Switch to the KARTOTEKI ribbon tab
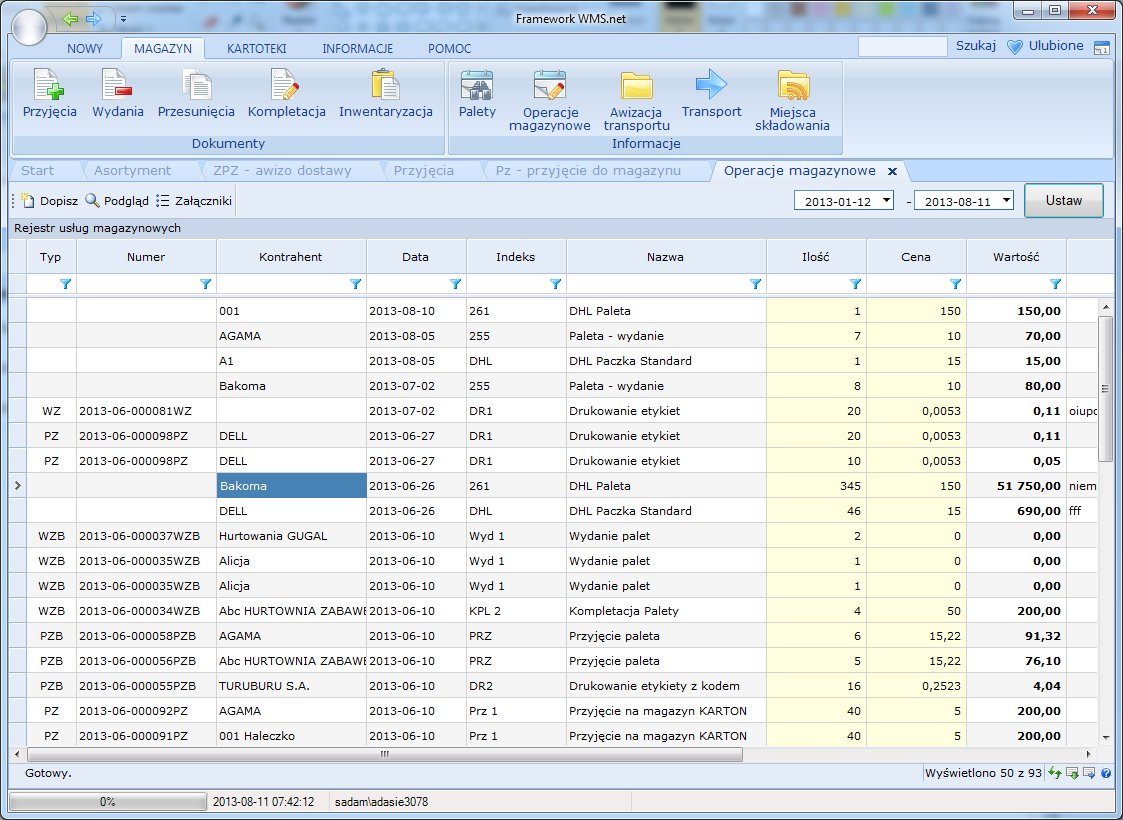 click(x=256, y=49)
